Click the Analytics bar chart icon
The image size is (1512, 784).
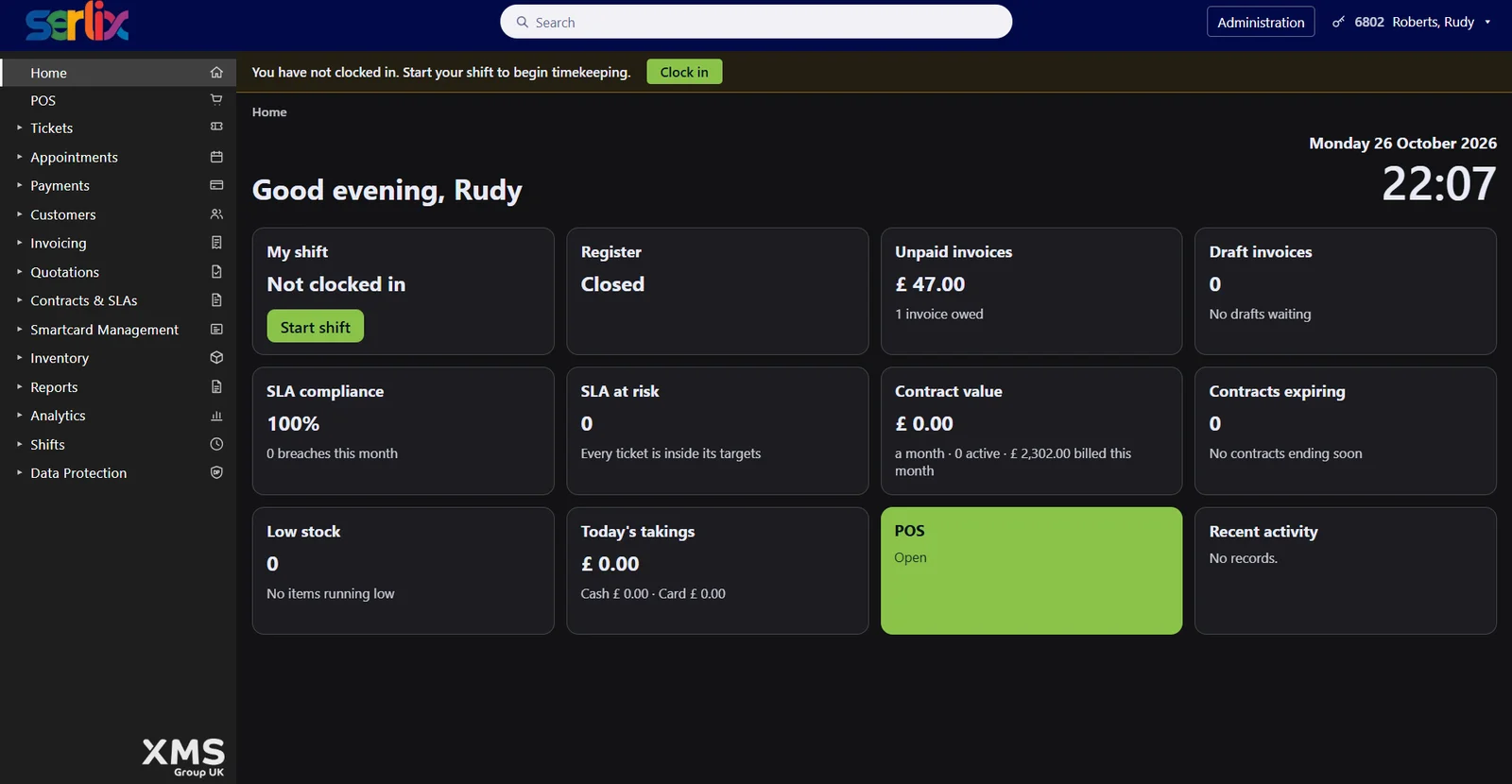(216, 416)
